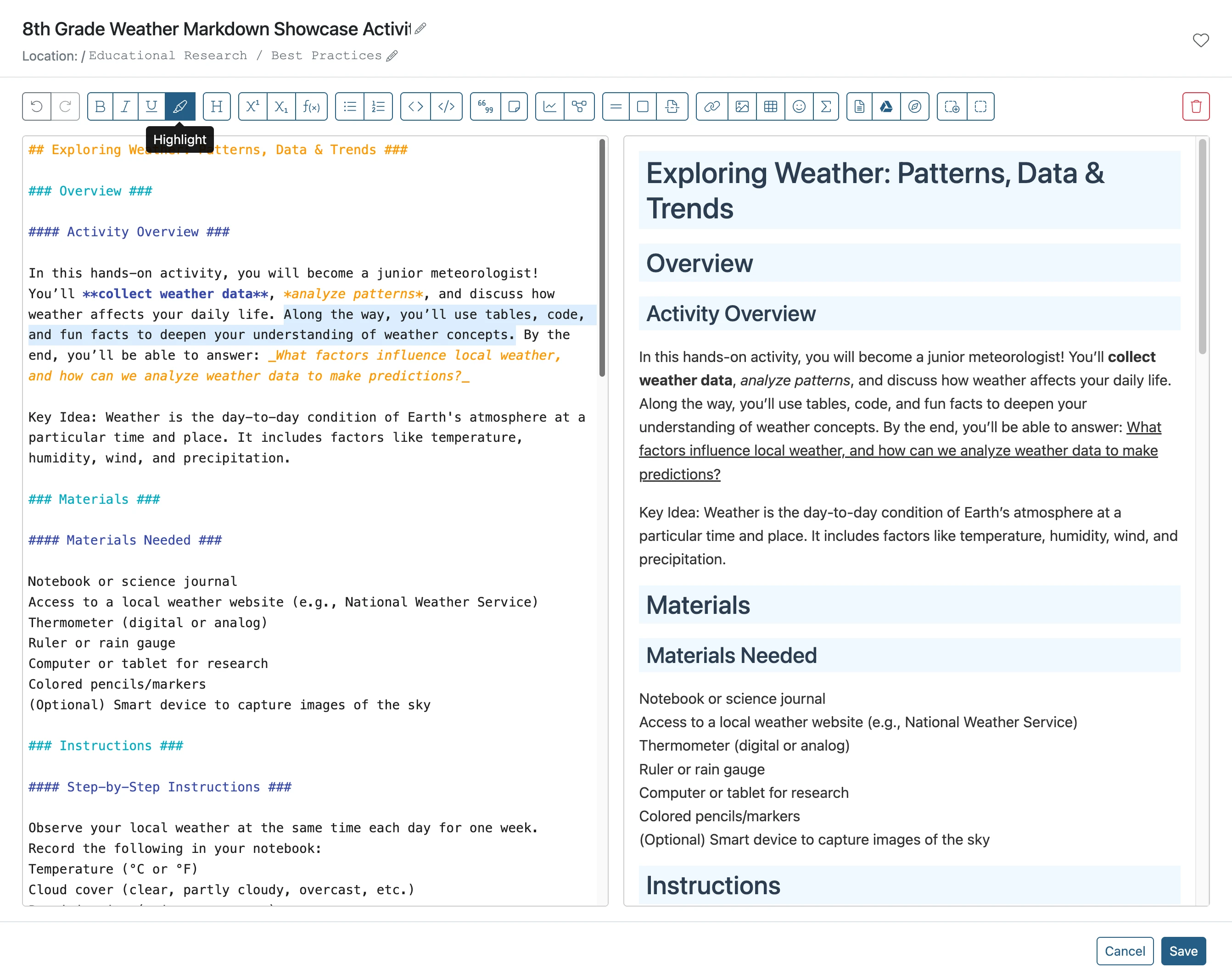Viewport: 1232px width, 980px height.
Task: Open the emoji picker icon
Action: (x=800, y=106)
